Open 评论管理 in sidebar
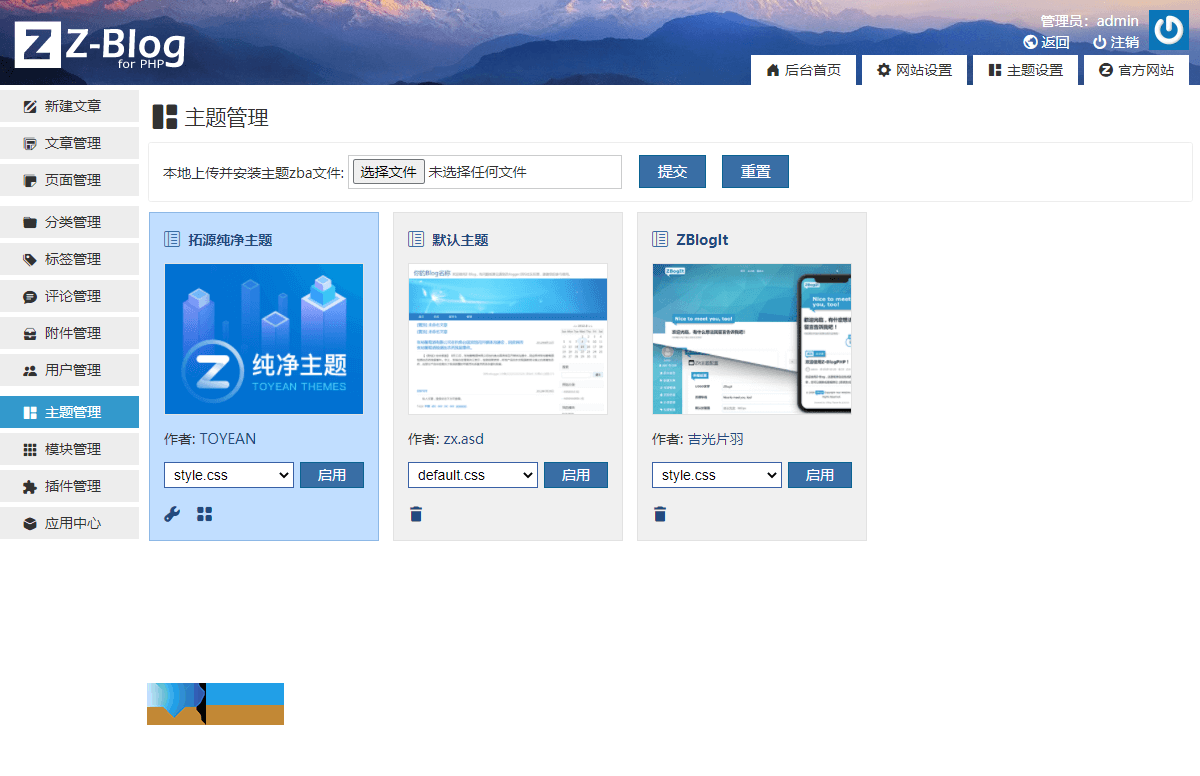 [69, 296]
